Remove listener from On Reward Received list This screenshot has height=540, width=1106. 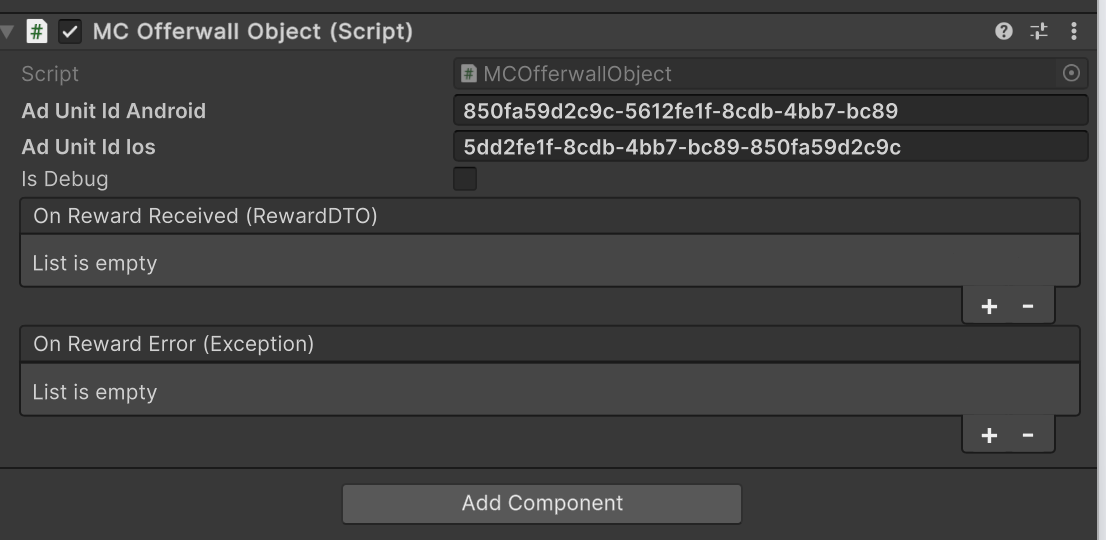(1028, 306)
